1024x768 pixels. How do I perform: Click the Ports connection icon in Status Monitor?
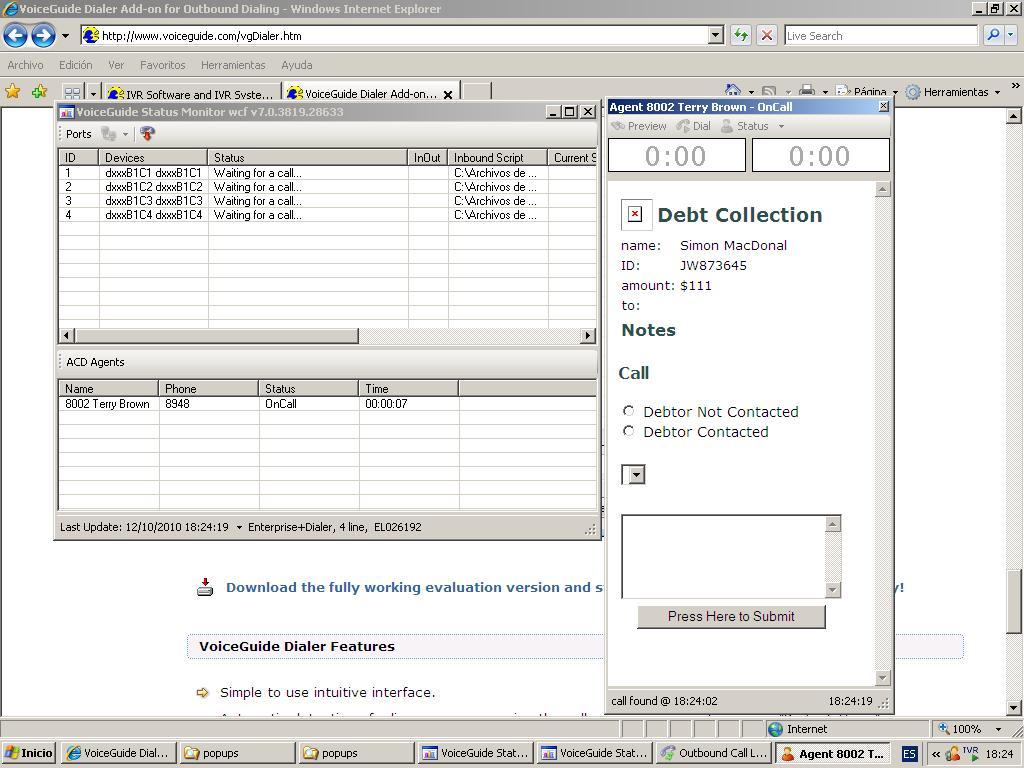tap(108, 134)
